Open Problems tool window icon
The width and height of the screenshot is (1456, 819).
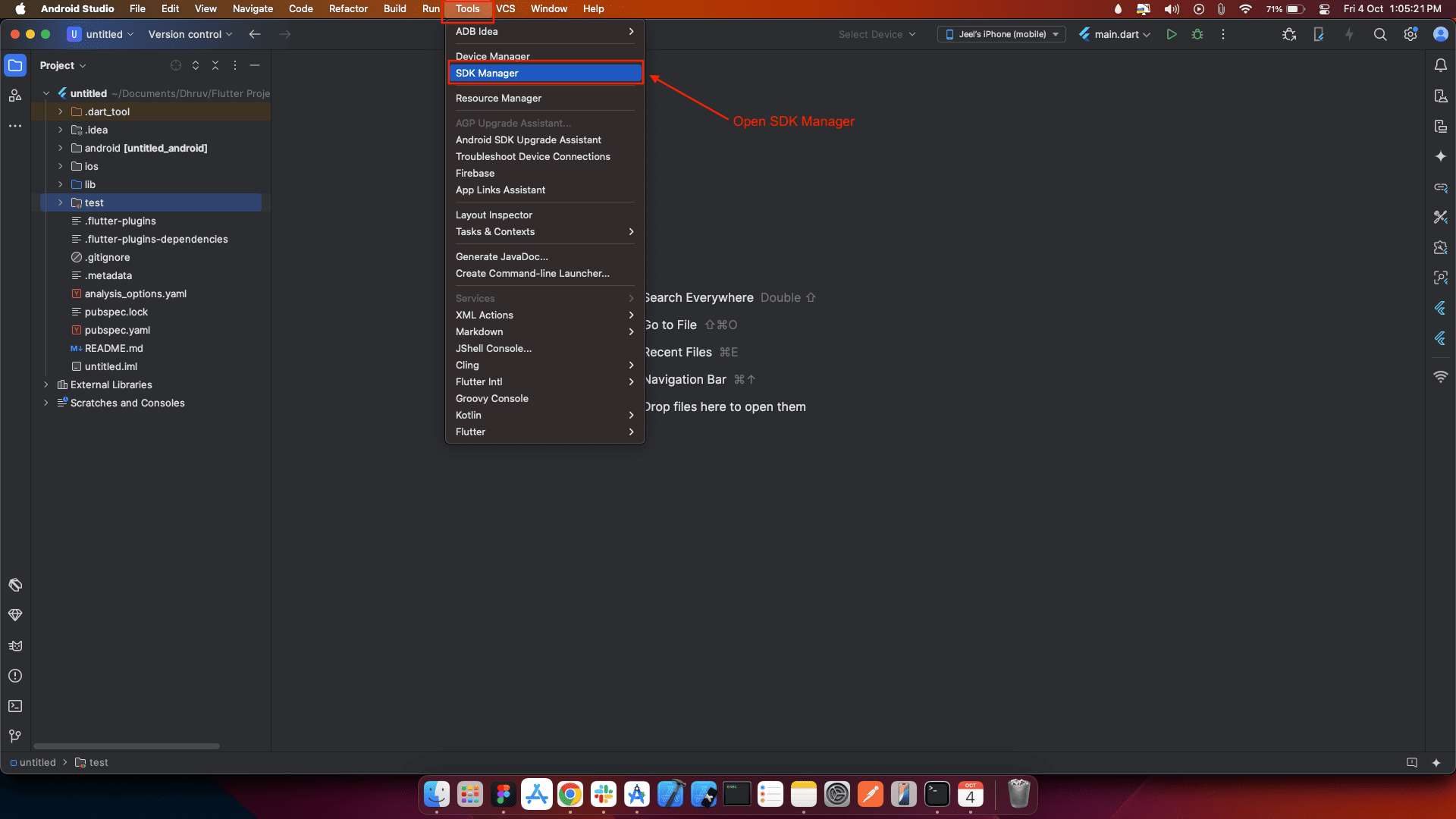coord(15,676)
